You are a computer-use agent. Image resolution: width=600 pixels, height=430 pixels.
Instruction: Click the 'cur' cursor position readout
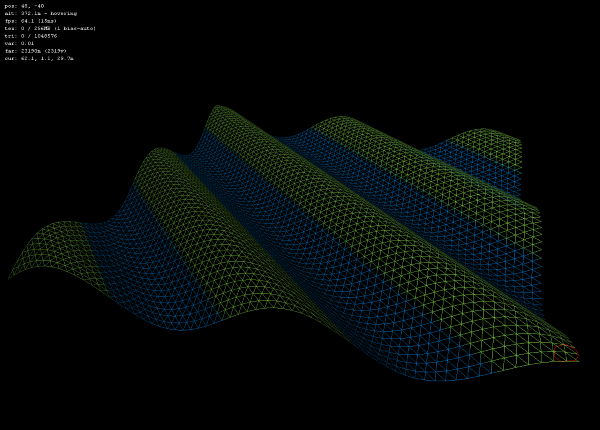point(39,58)
